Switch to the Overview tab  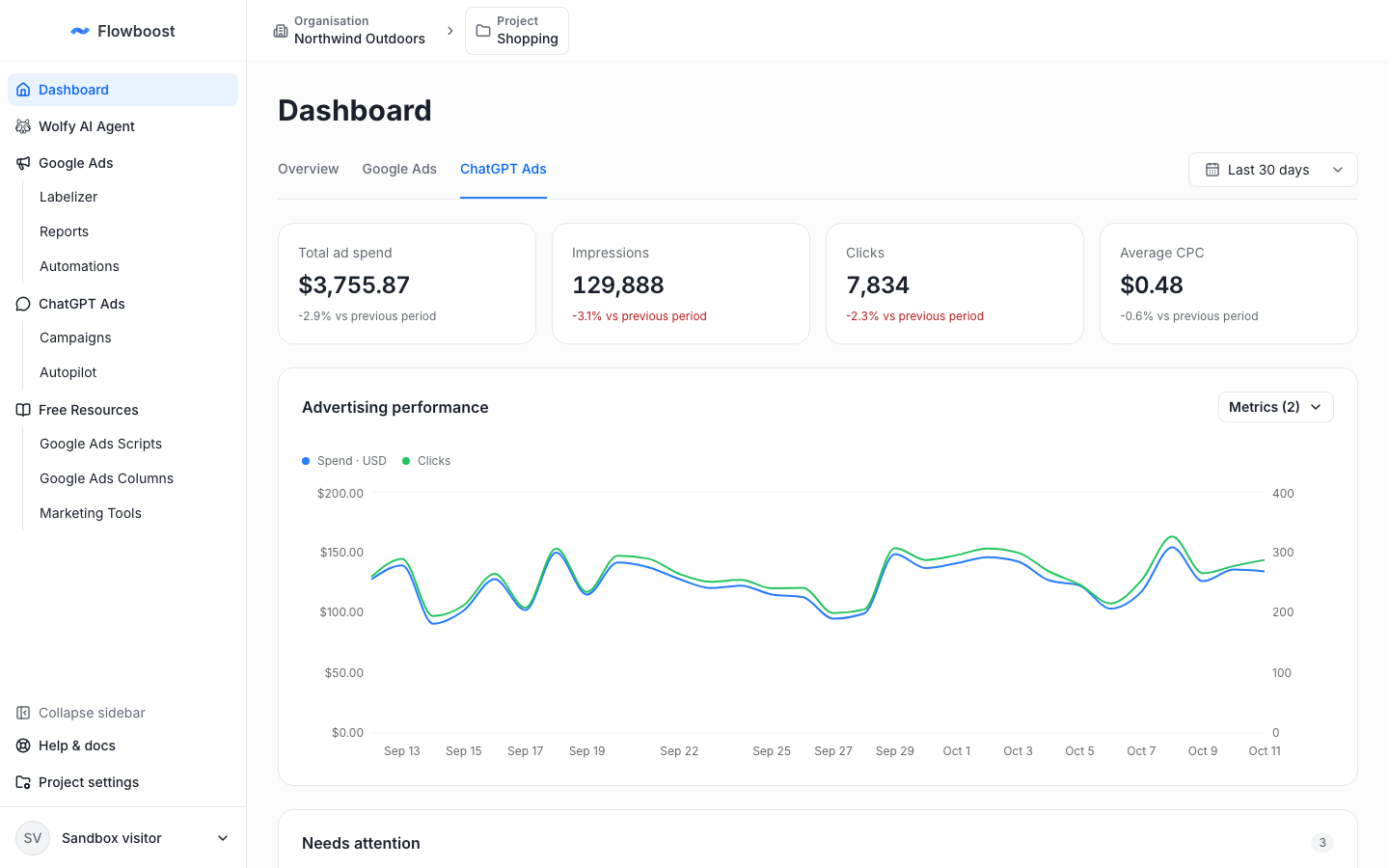coord(309,169)
